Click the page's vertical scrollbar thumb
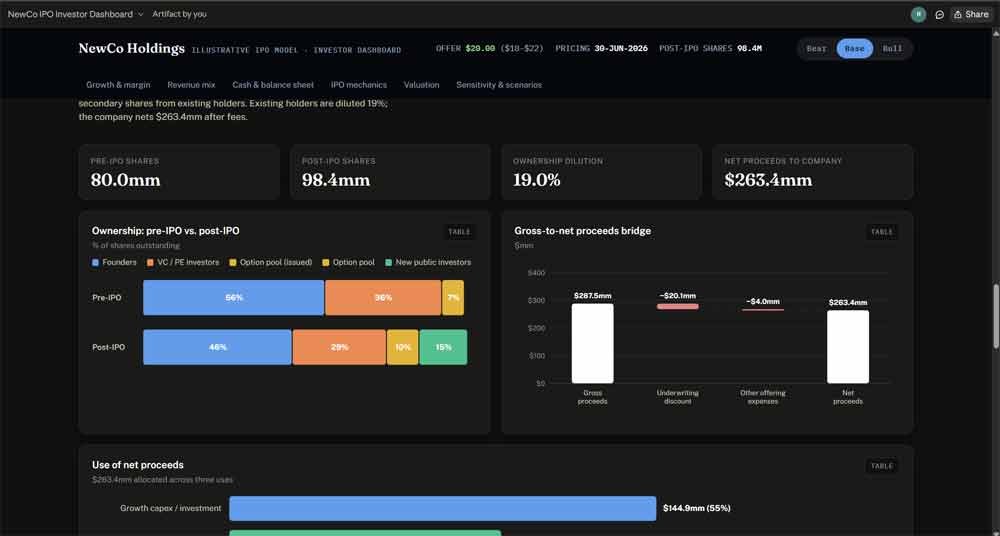 point(996,316)
